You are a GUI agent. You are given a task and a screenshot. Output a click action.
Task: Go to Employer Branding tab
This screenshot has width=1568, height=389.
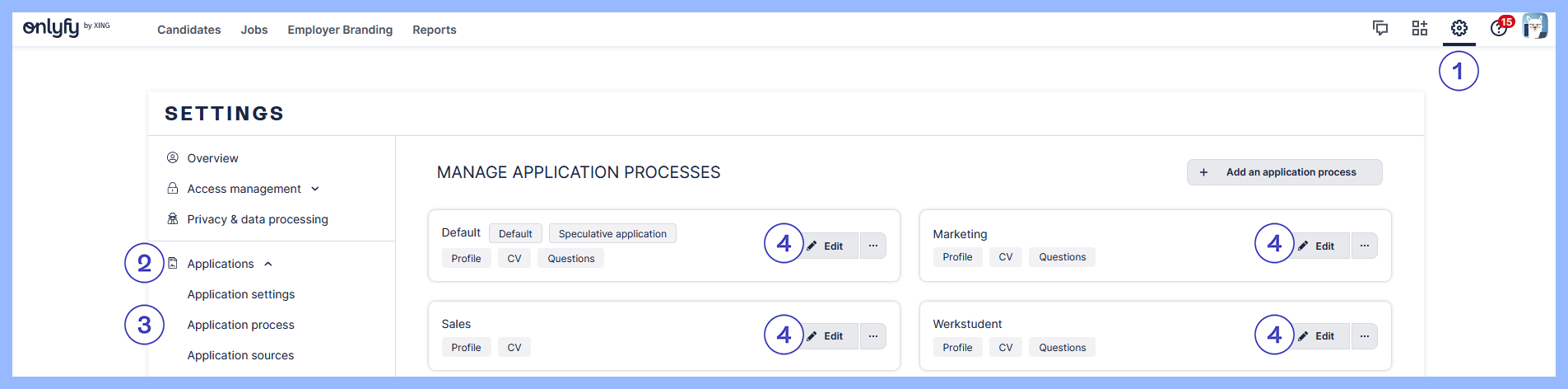click(340, 30)
